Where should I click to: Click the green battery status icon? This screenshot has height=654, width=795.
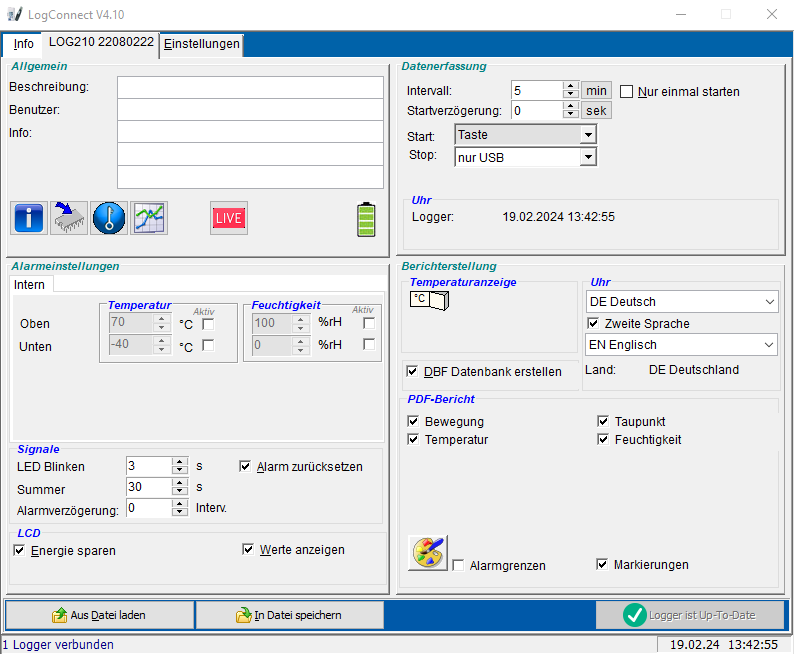click(x=367, y=219)
